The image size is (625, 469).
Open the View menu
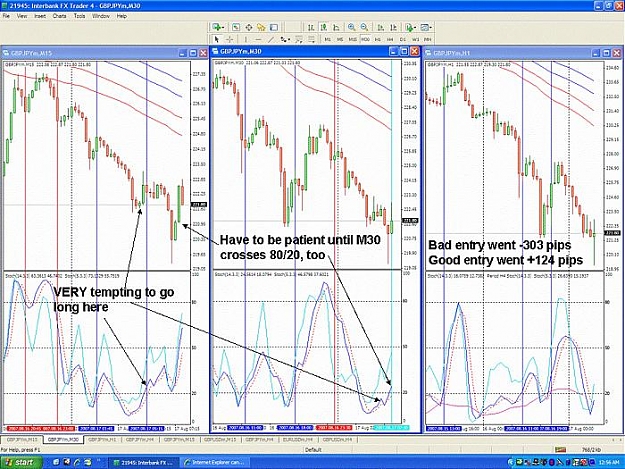point(22,16)
